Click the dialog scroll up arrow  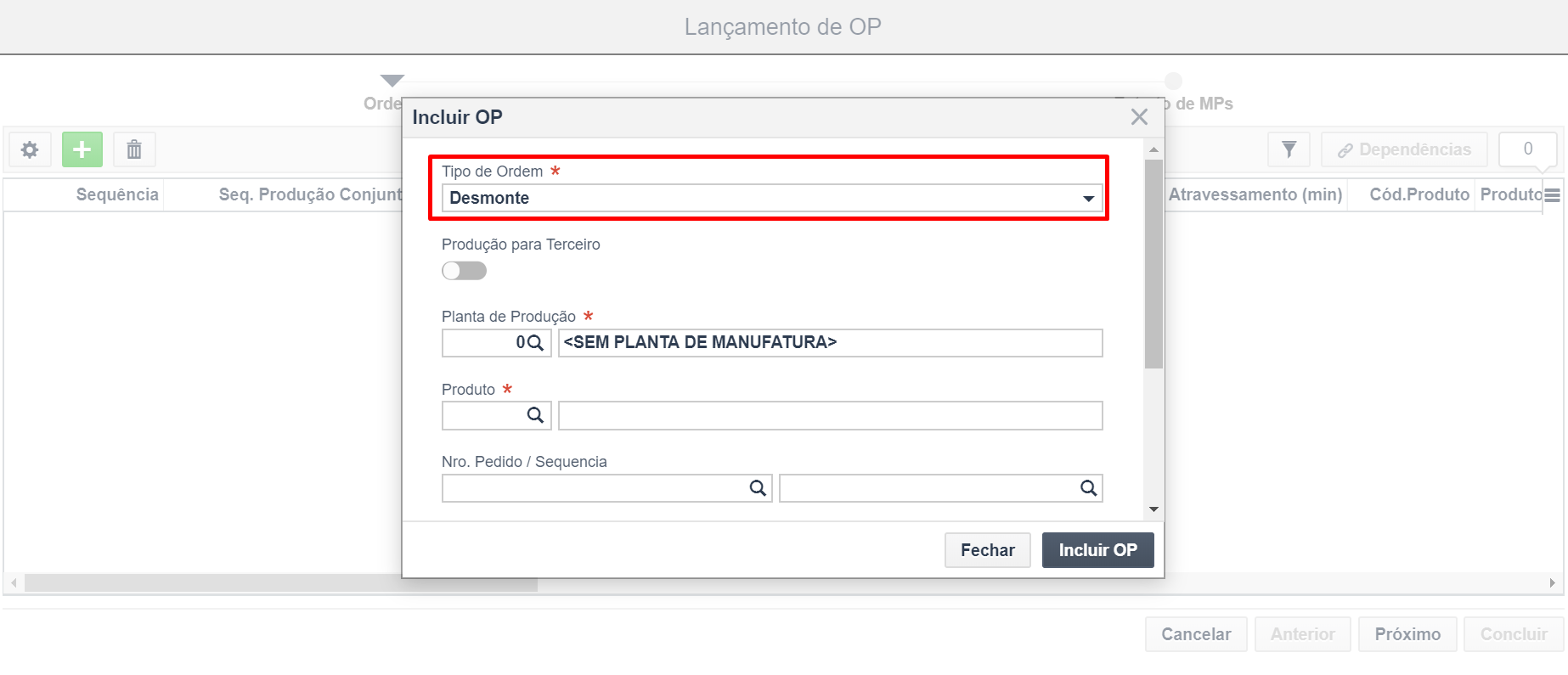tap(1153, 149)
